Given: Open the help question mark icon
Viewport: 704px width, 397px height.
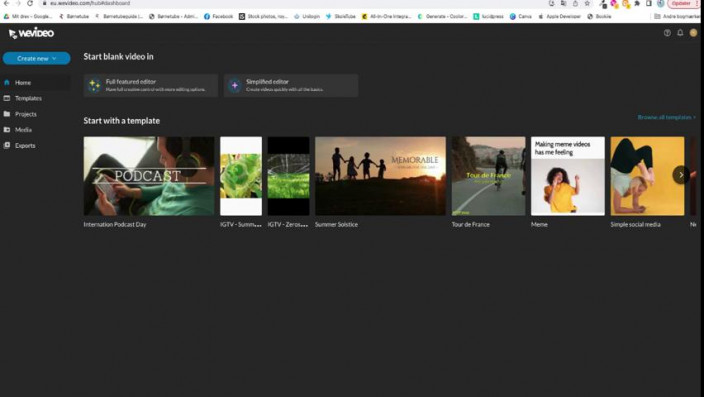Looking at the screenshot, I should (x=667, y=33).
